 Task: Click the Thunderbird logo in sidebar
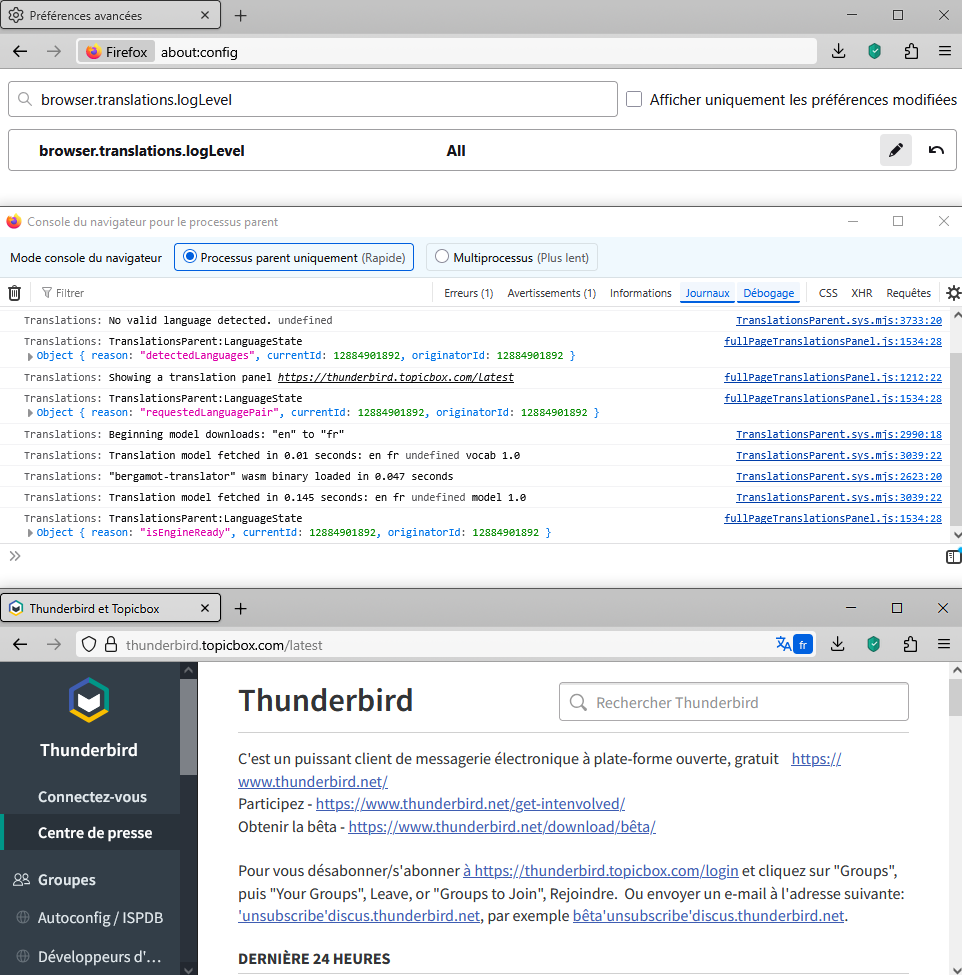tap(89, 700)
